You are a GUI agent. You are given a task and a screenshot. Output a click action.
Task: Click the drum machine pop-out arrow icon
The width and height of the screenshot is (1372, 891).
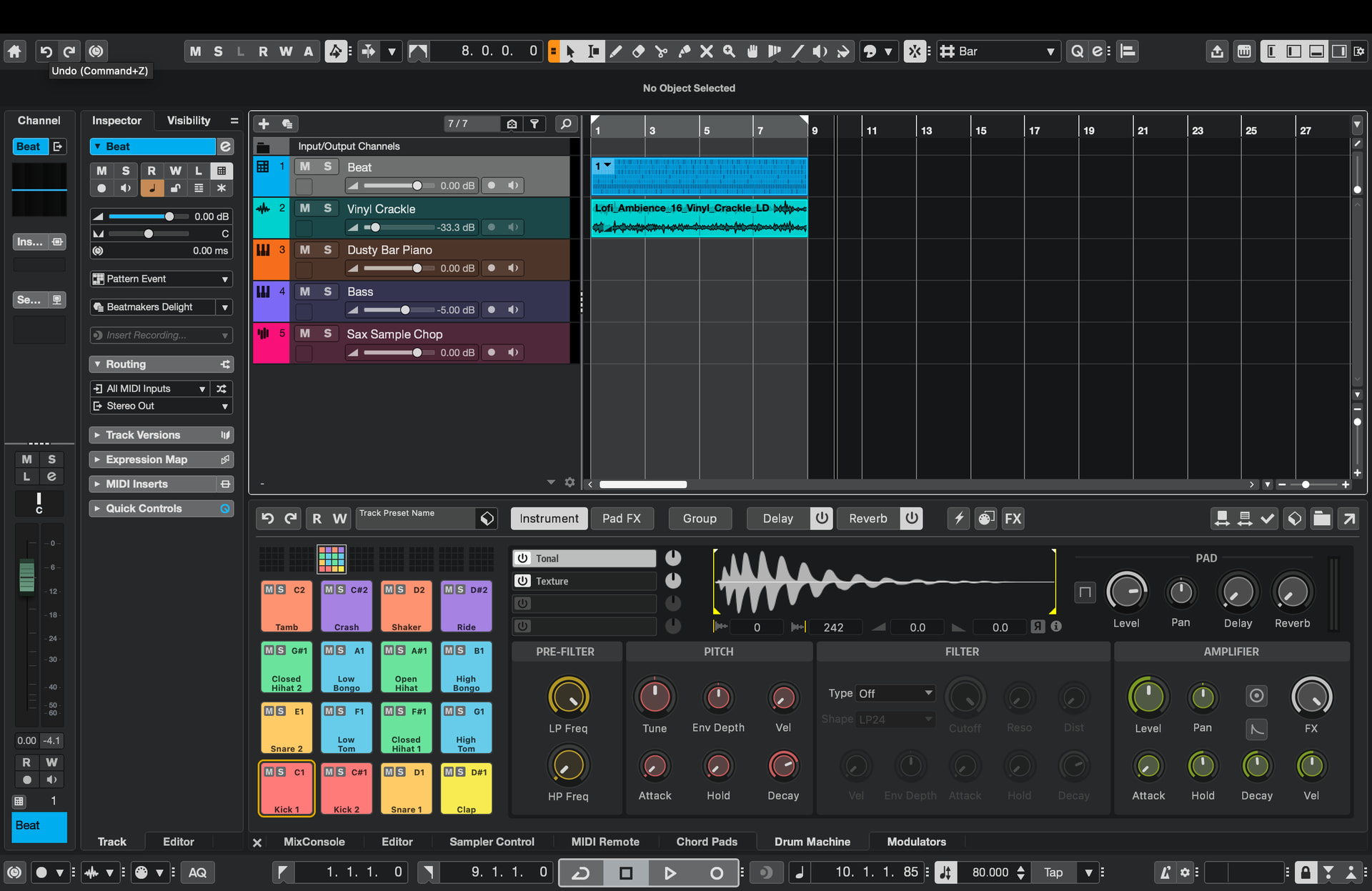coord(1349,519)
